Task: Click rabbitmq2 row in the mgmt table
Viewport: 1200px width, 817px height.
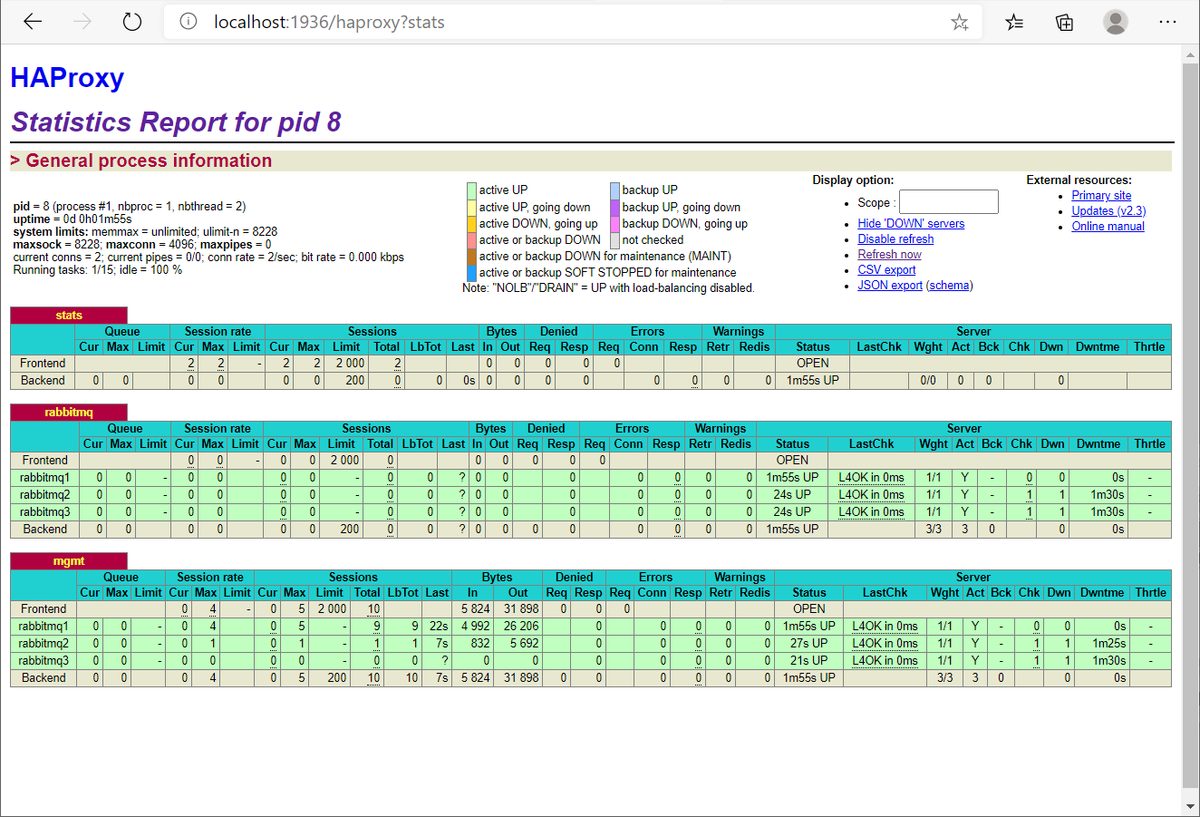Action: click(x=590, y=643)
